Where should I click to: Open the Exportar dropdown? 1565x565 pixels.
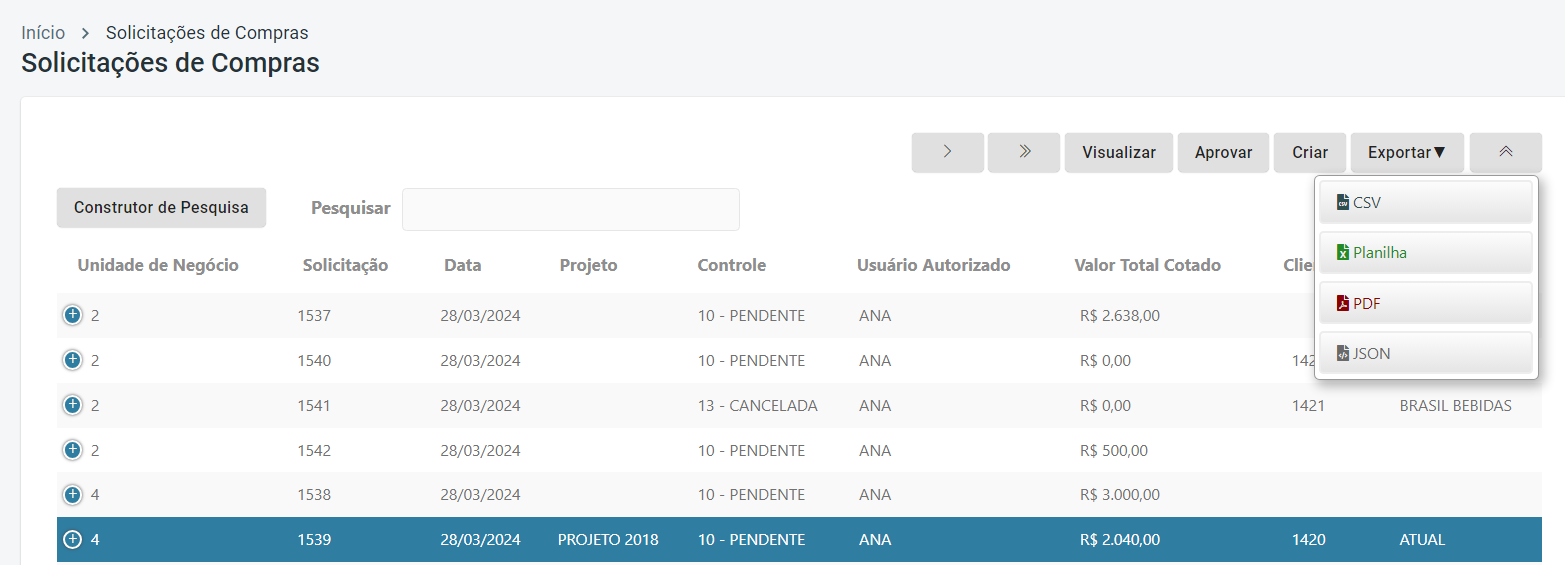point(1406,153)
